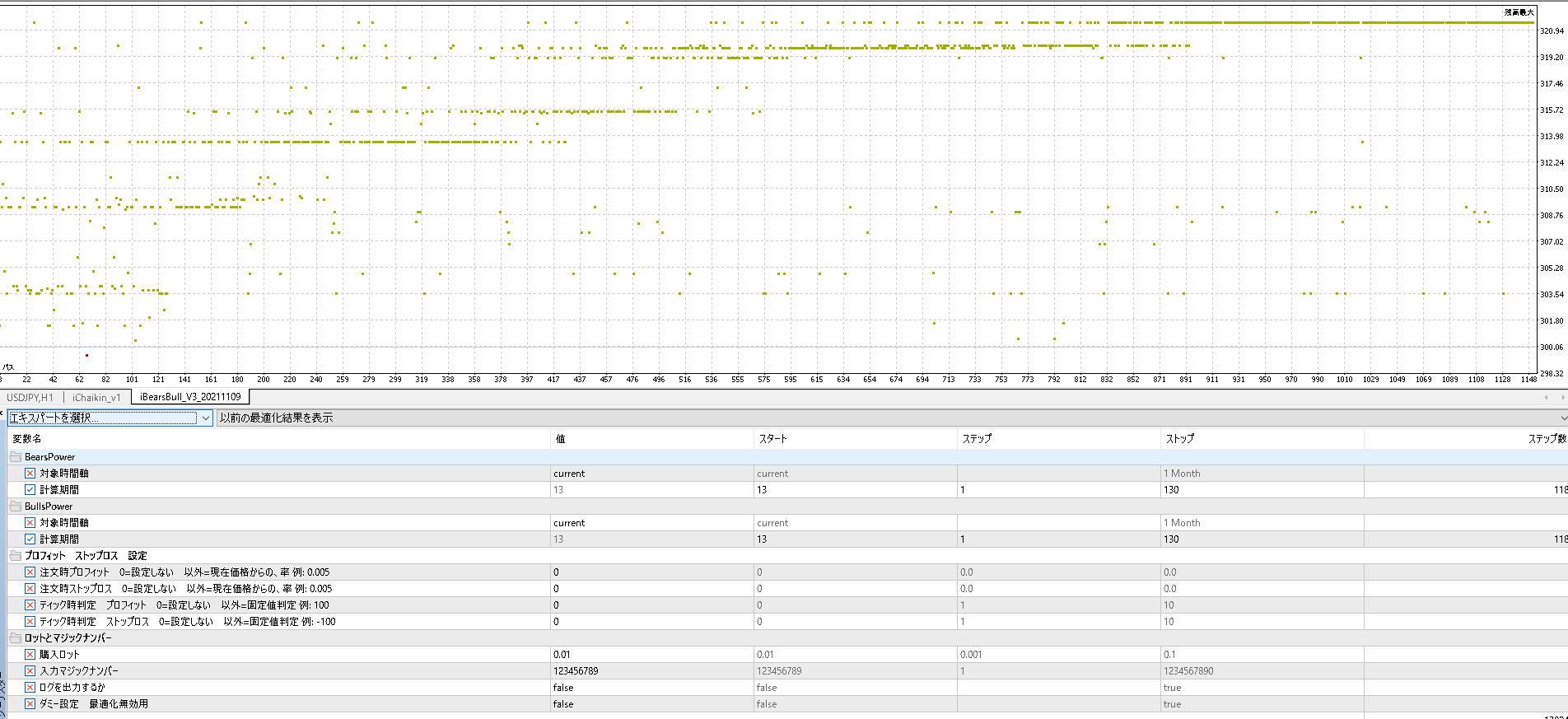This screenshot has height=719, width=1568.
Task: Toggle 計算期間 checkbox under BearsPower
Action: click(x=30, y=490)
